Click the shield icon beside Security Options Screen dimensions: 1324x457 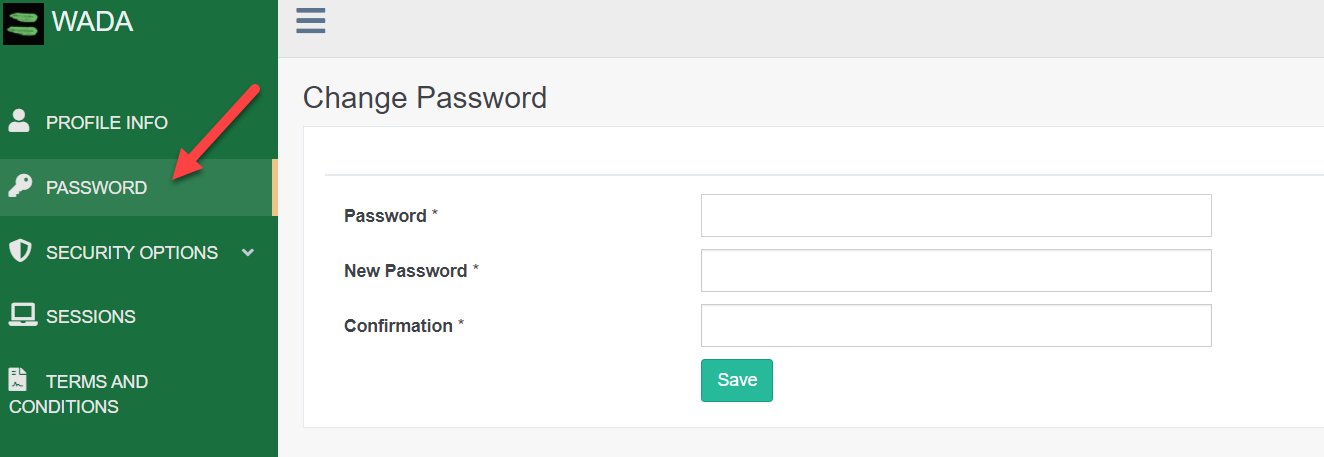20,251
